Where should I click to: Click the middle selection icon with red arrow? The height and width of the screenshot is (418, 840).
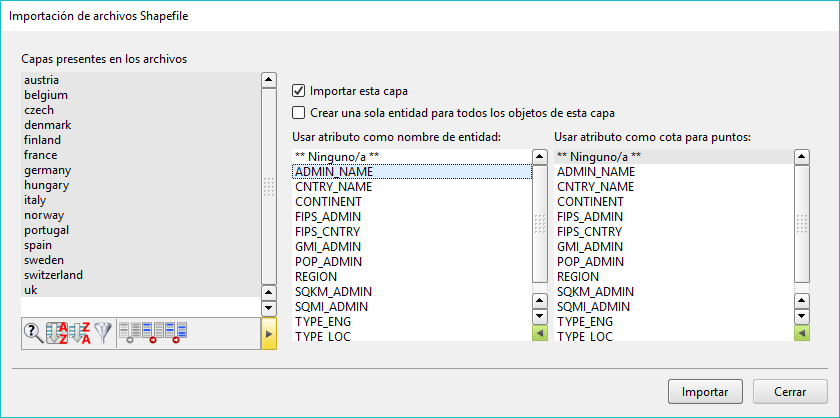[x=153, y=333]
